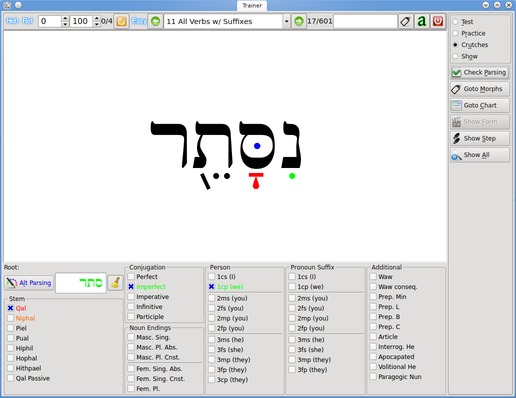The width and height of the screenshot is (516, 398).
Task: Tick the Waw conseq. checkbox
Action: tap(373, 287)
